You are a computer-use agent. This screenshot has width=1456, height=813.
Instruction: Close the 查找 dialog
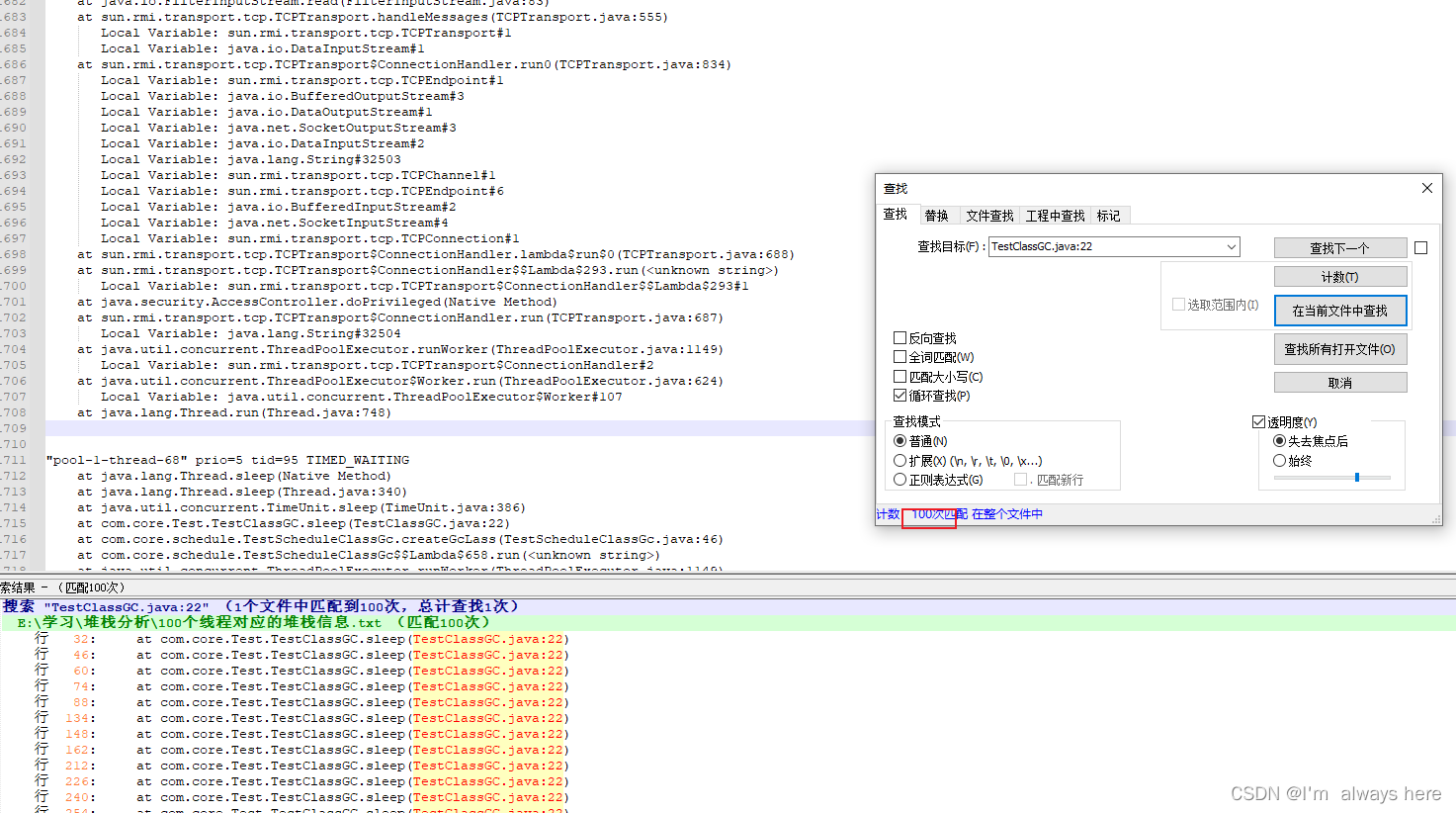click(x=1426, y=188)
